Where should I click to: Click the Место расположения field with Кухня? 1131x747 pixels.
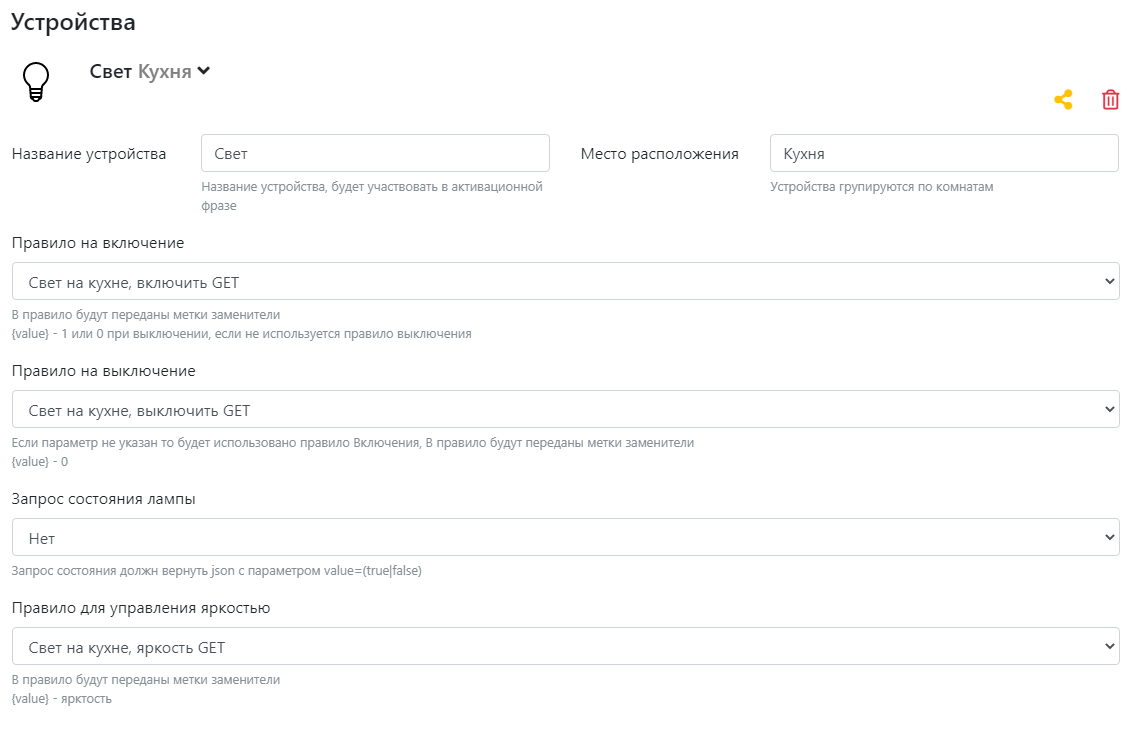coord(943,154)
